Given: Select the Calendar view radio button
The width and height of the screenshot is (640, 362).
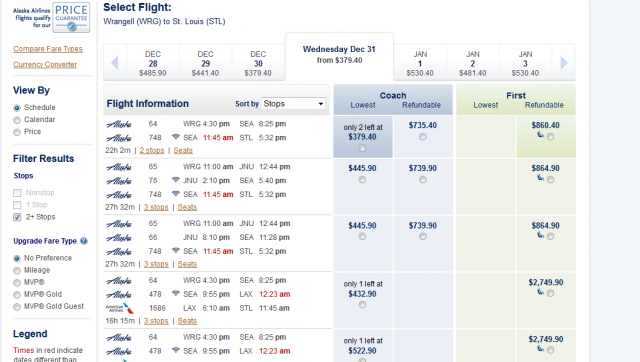Looking at the screenshot, I should coord(17,120).
